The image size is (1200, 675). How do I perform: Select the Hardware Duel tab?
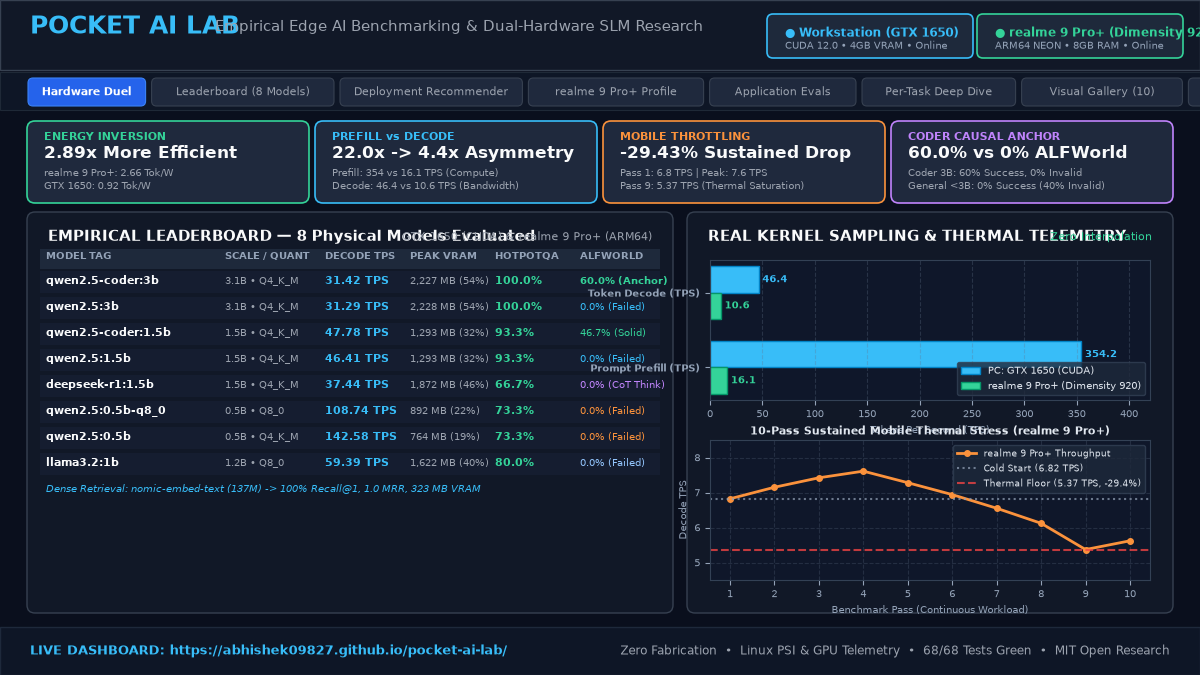pos(87,92)
